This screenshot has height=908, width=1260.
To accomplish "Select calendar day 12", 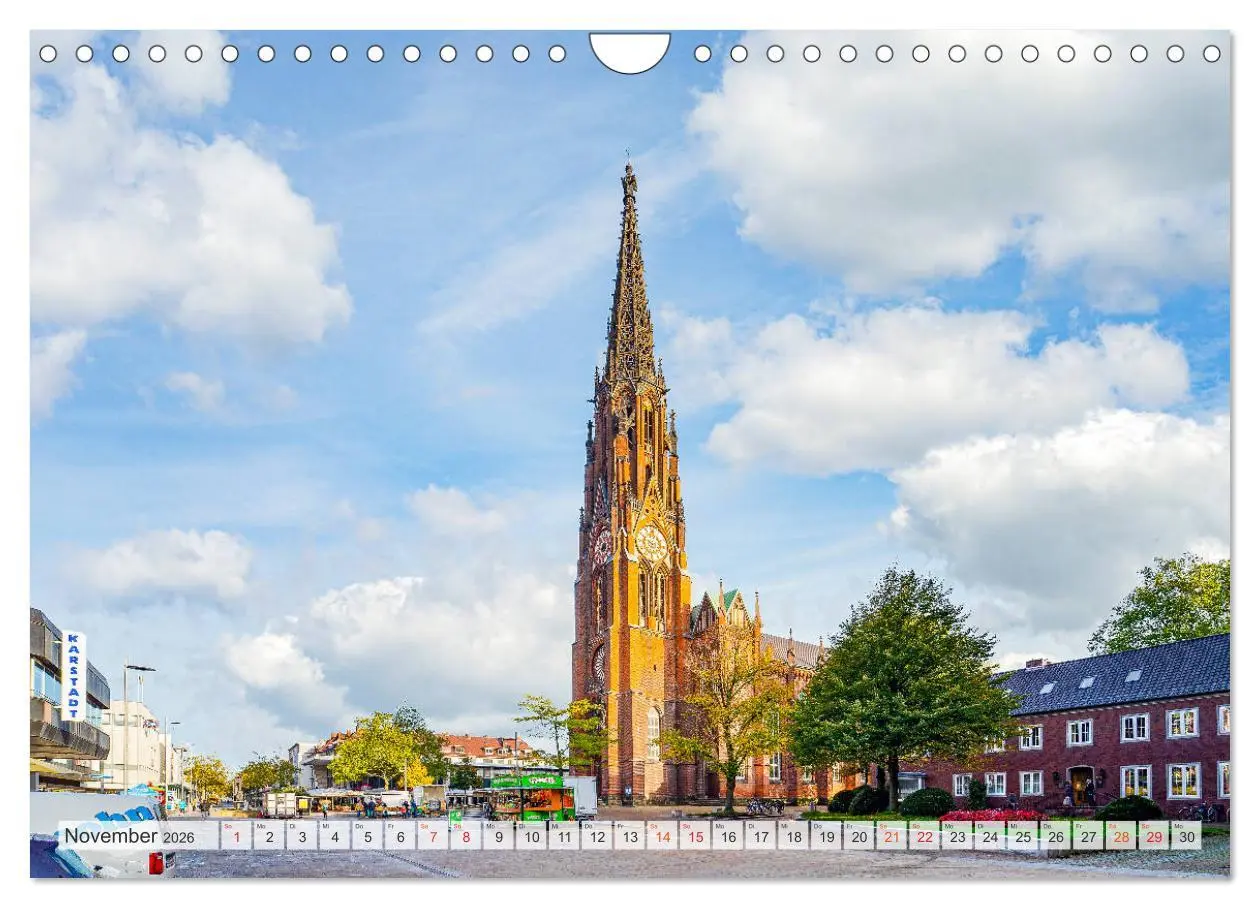I will click(597, 836).
